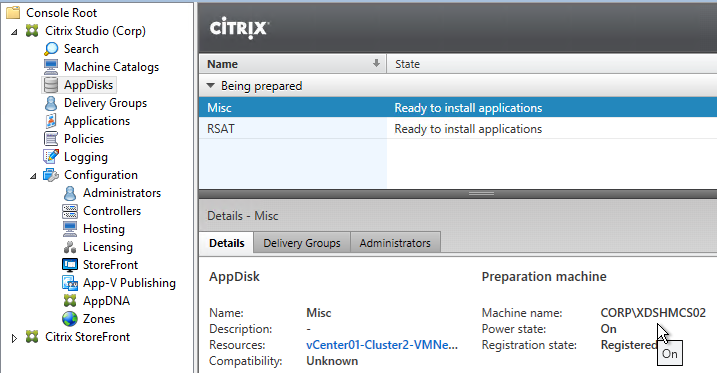Switch to the Administrators tab
Viewport: 717px width, 373px height.
(395, 243)
